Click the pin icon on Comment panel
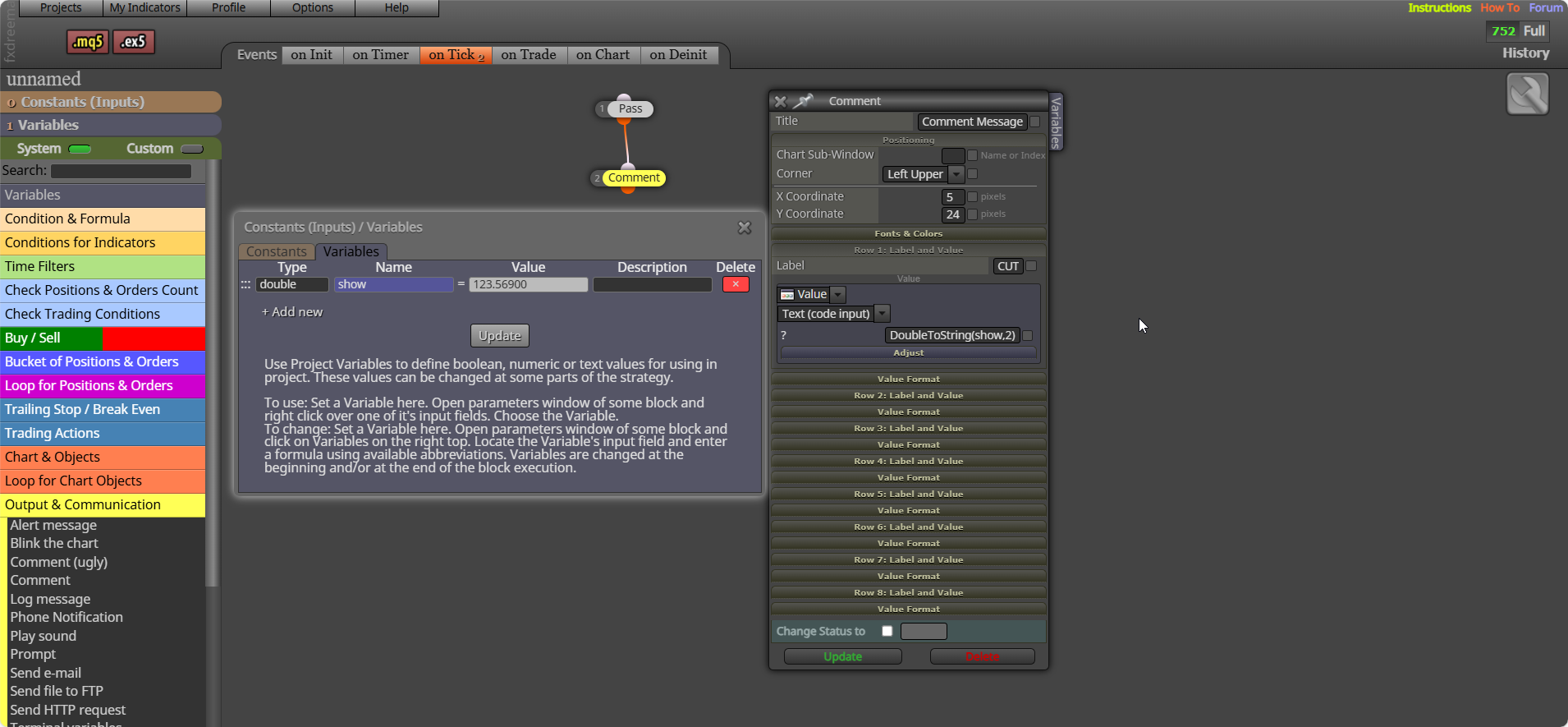 coord(803,101)
